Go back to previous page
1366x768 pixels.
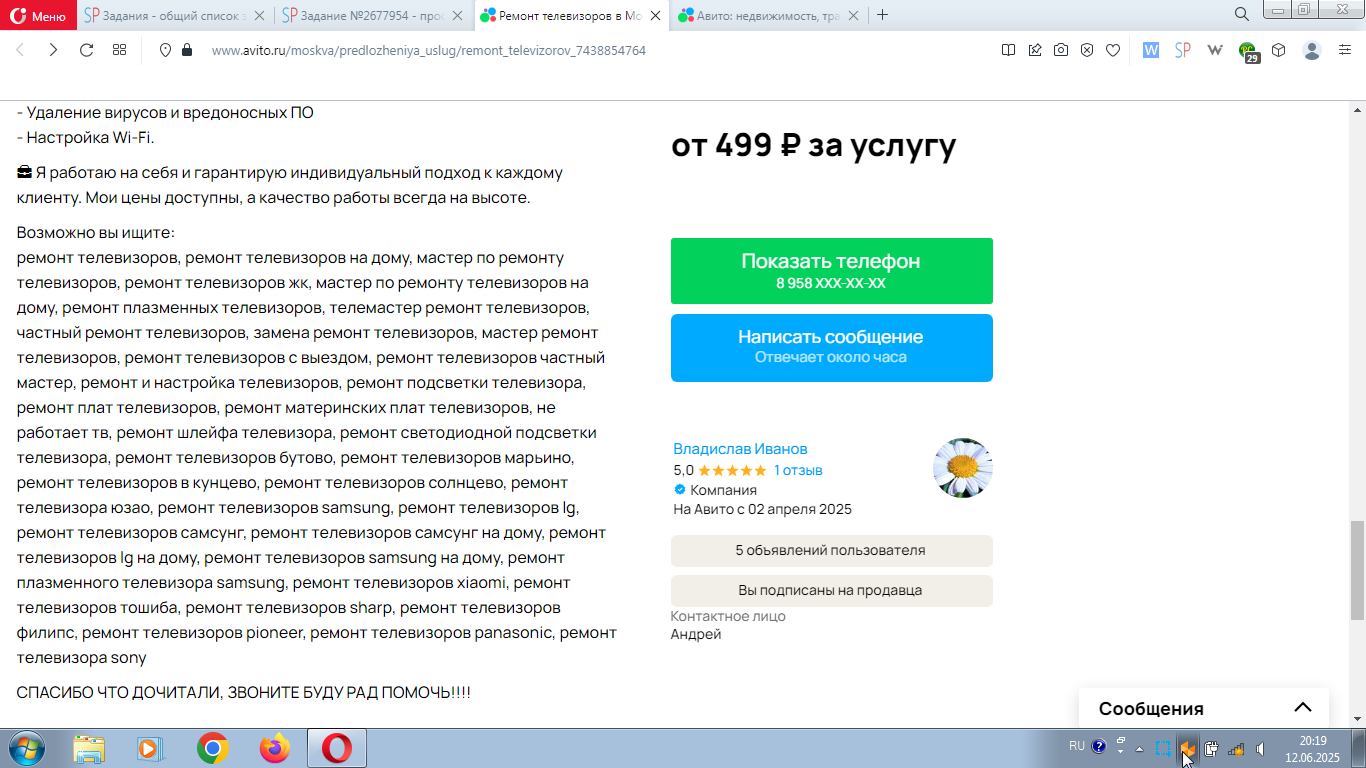(20, 50)
